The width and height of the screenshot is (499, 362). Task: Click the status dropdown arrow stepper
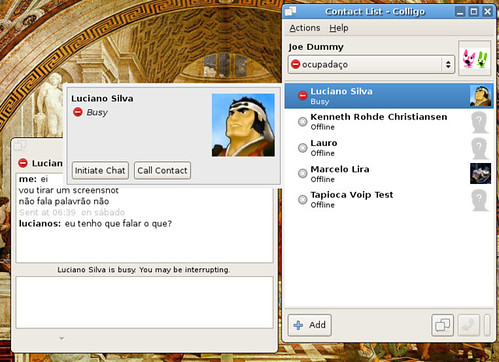pyautogui.click(x=448, y=64)
